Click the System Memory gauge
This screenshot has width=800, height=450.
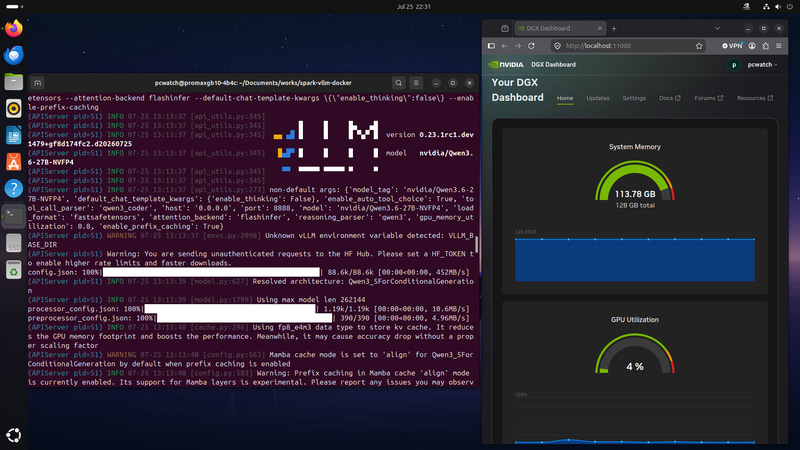point(635,181)
